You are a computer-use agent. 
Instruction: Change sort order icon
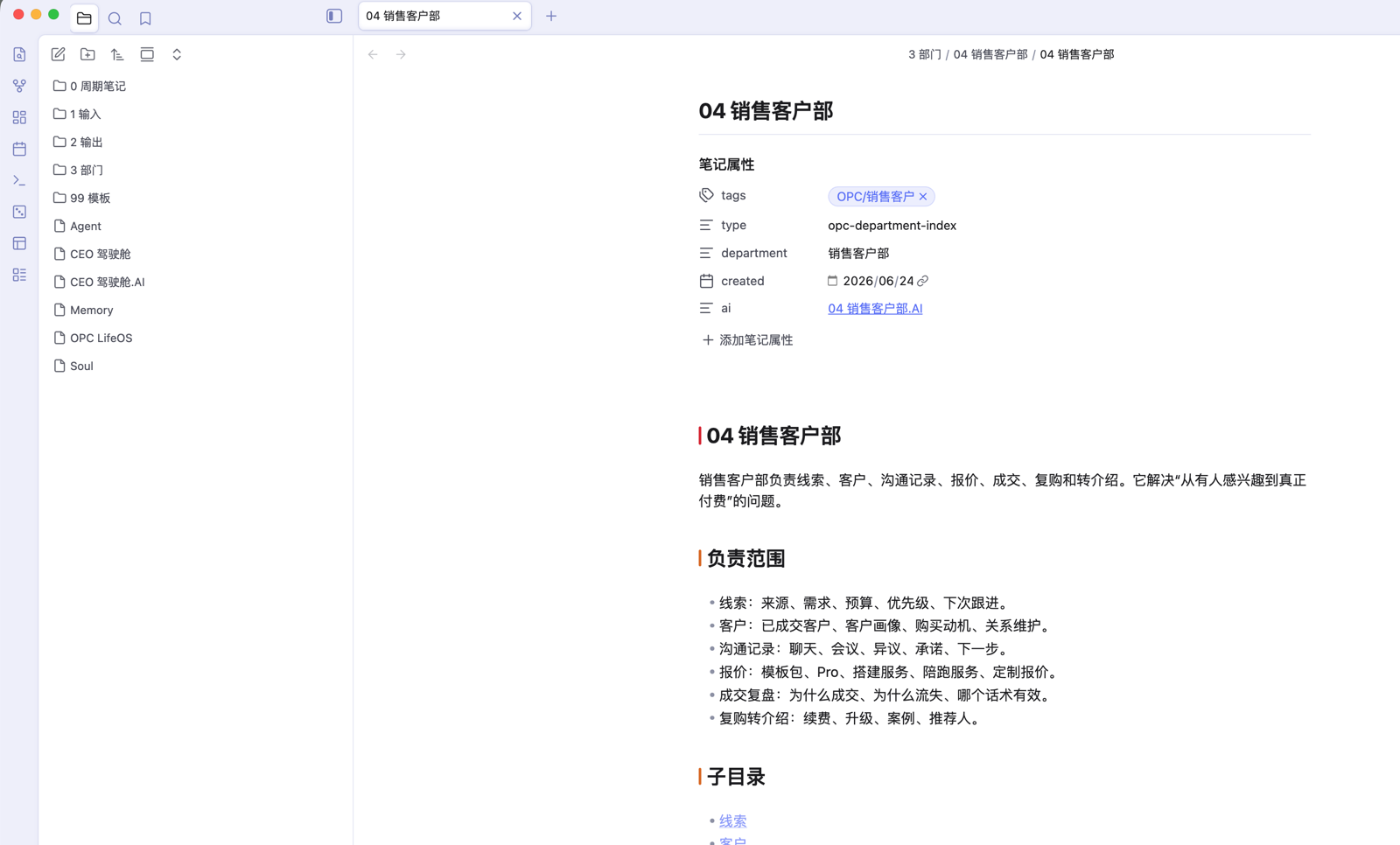117,54
